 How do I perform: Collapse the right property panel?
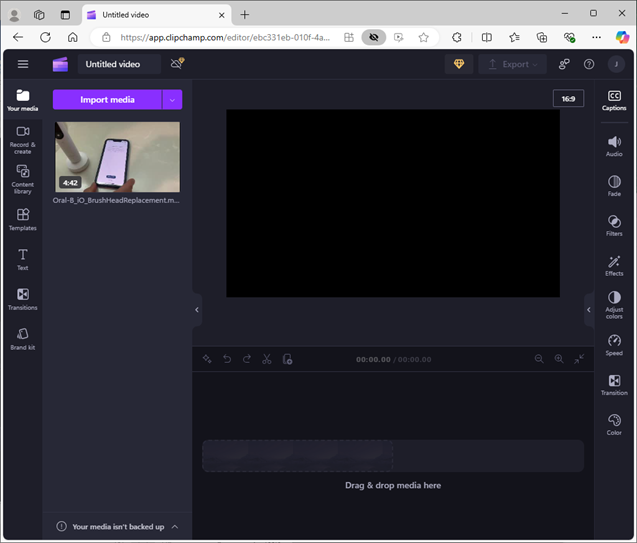pos(589,309)
